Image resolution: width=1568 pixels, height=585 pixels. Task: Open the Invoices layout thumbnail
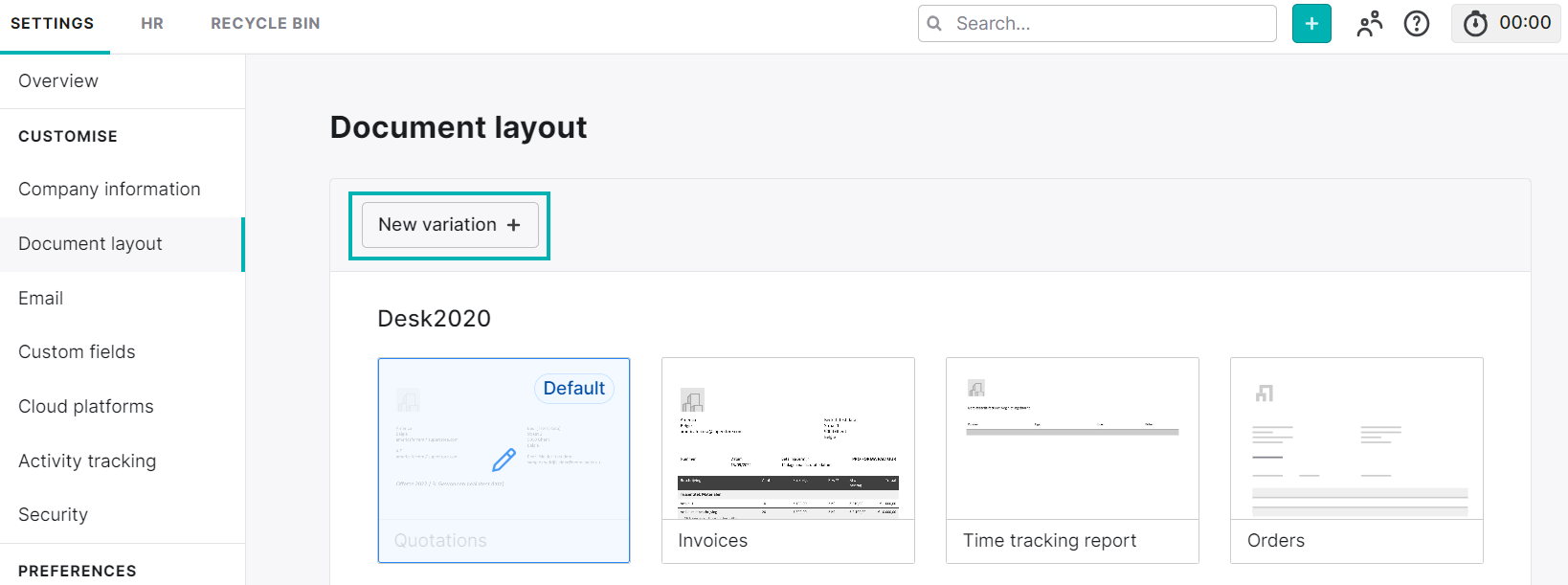click(x=788, y=440)
